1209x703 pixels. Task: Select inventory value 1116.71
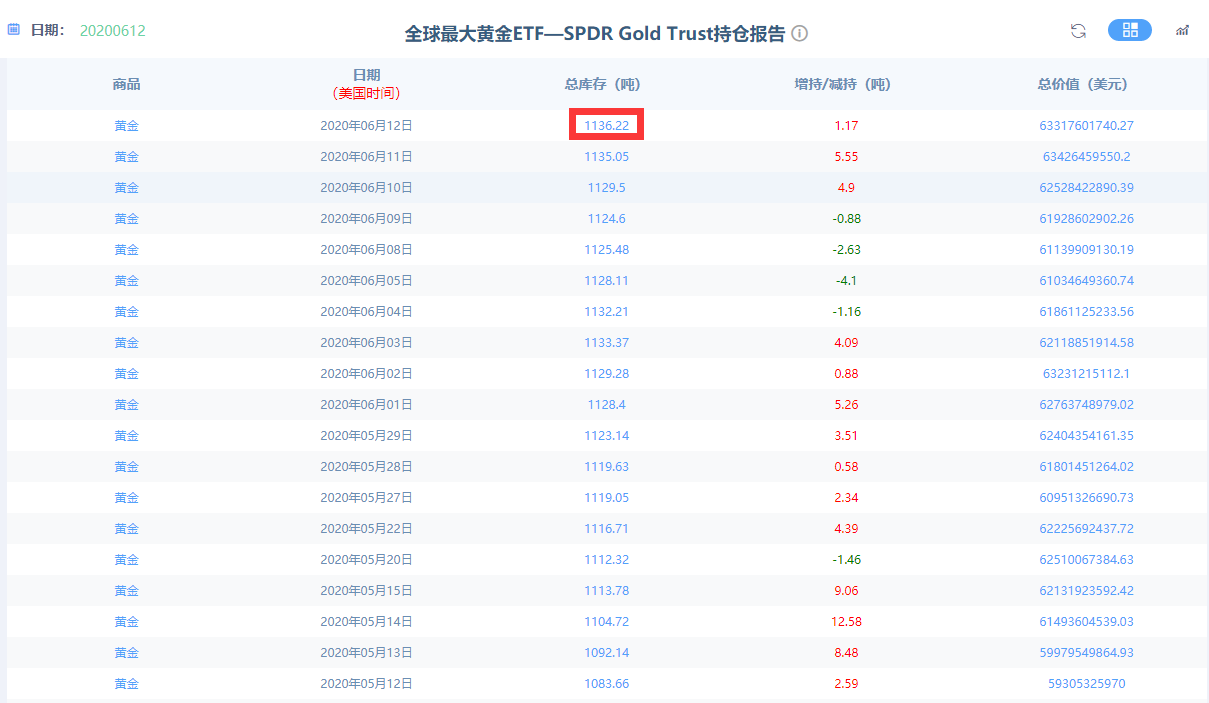coord(607,529)
